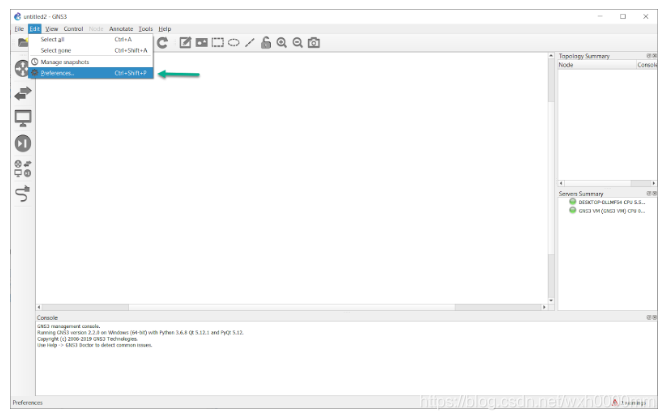Browse routers in the device sidebar

(x=22, y=68)
